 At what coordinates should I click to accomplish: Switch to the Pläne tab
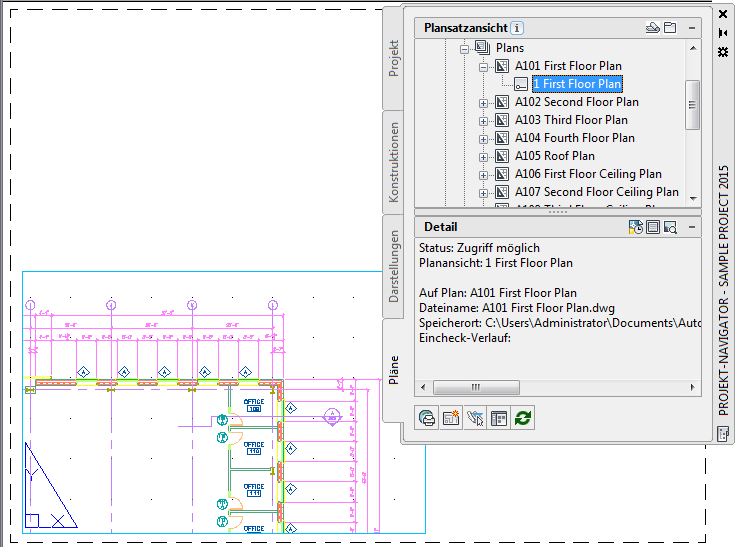pyautogui.click(x=394, y=370)
